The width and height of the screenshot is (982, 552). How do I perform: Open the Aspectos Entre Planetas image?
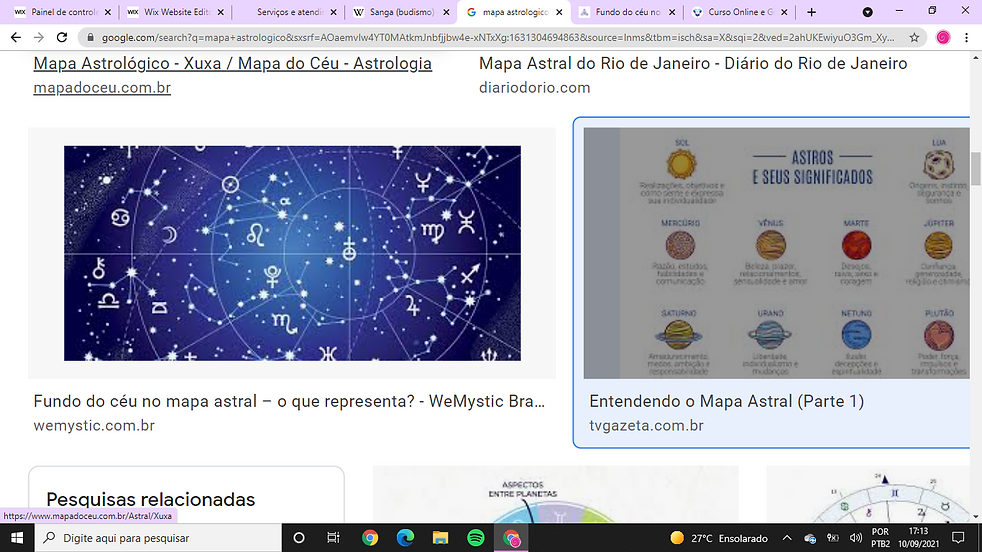pyautogui.click(x=556, y=494)
